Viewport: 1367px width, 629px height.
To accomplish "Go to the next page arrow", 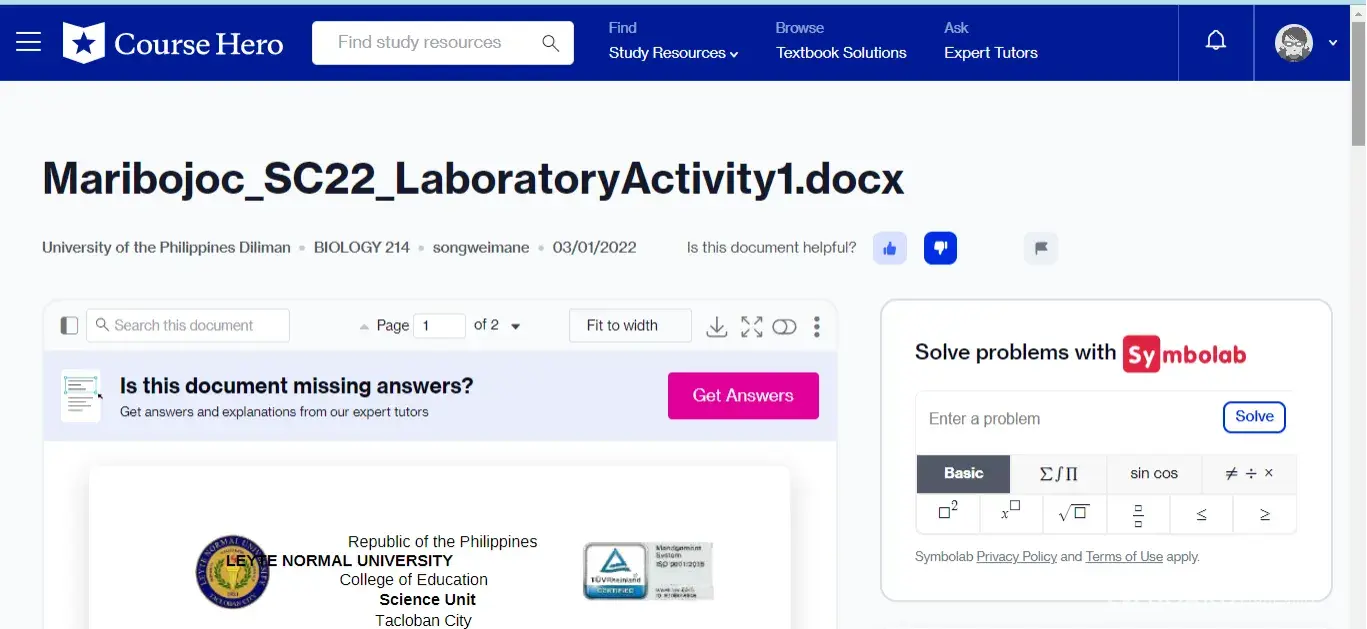I will 516,326.
